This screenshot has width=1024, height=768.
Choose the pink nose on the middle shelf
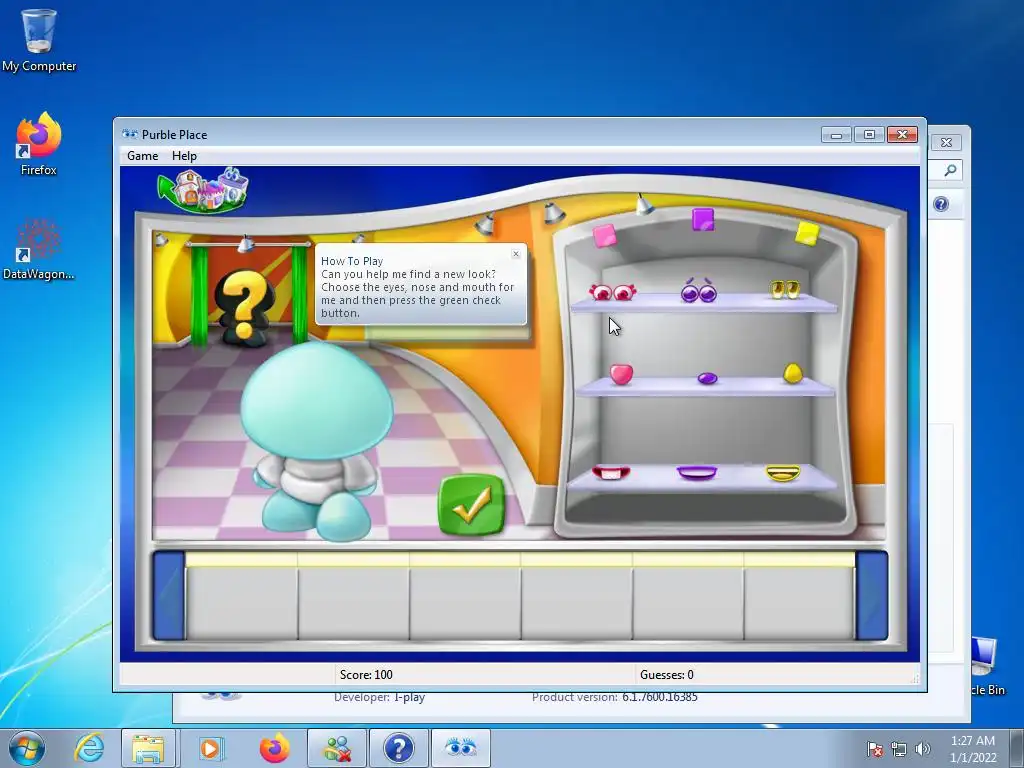click(x=621, y=374)
